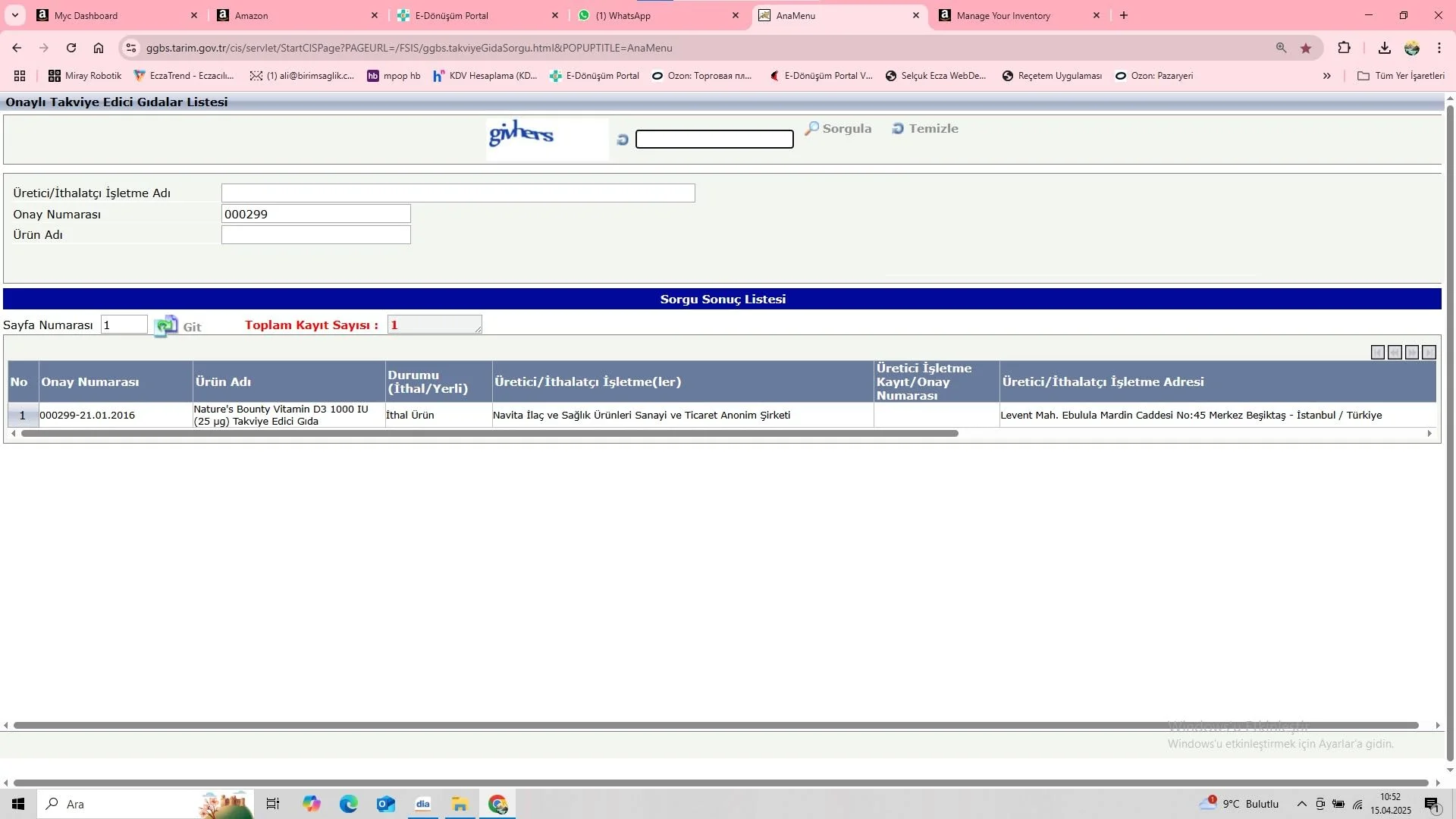Image resolution: width=1456 pixels, height=819 pixels.
Task: Reload the page with refresh button
Action: click(x=71, y=48)
